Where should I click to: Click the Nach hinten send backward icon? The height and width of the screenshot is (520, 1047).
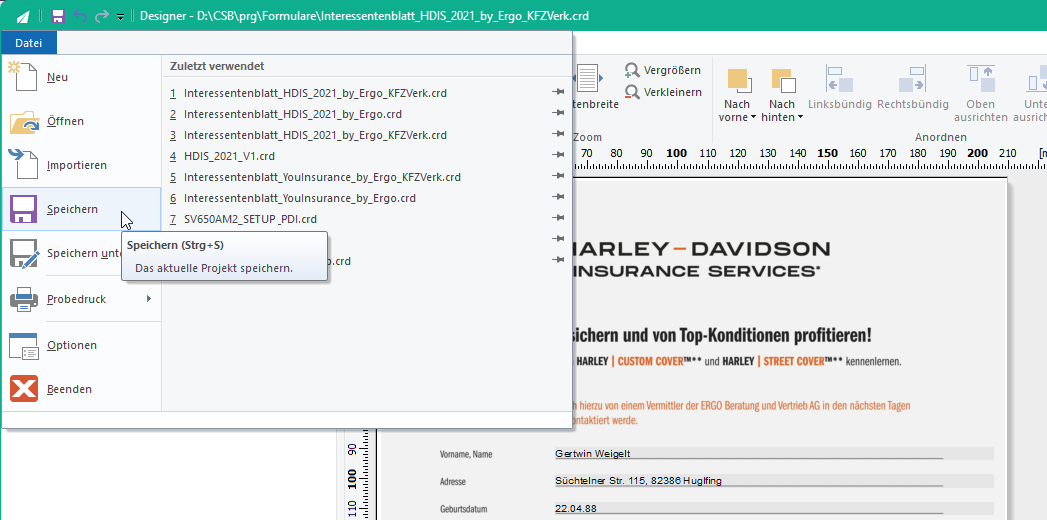click(784, 81)
